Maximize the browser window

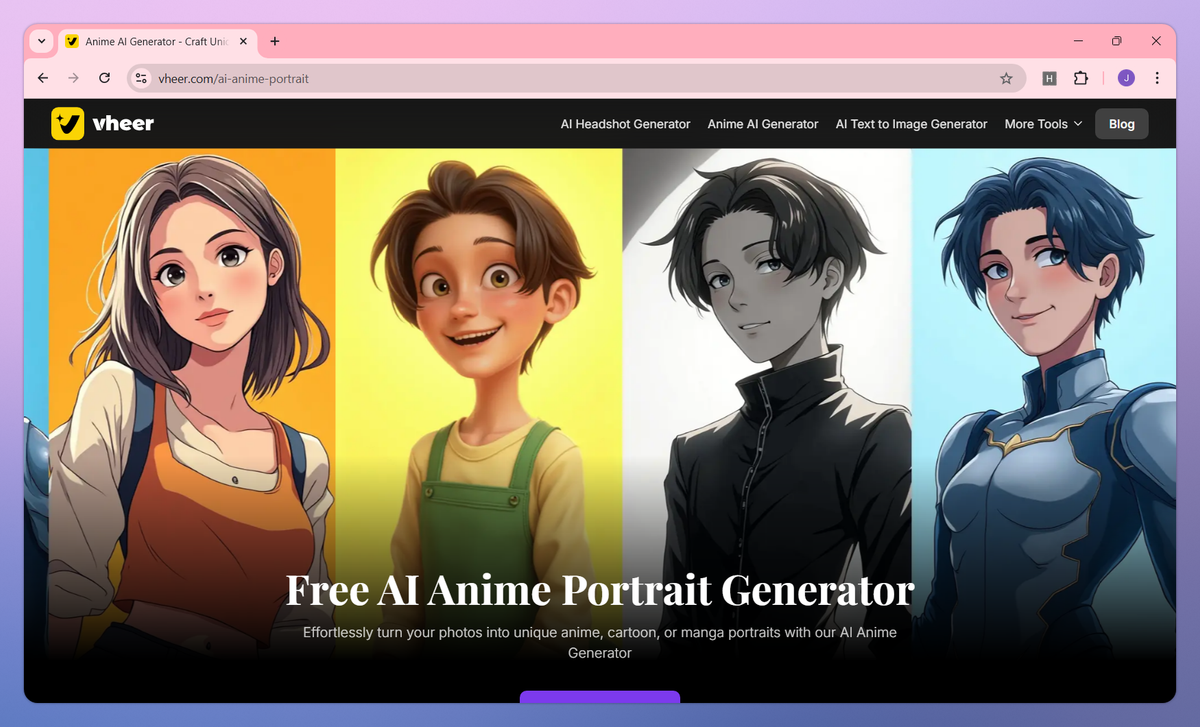[x=1117, y=41]
